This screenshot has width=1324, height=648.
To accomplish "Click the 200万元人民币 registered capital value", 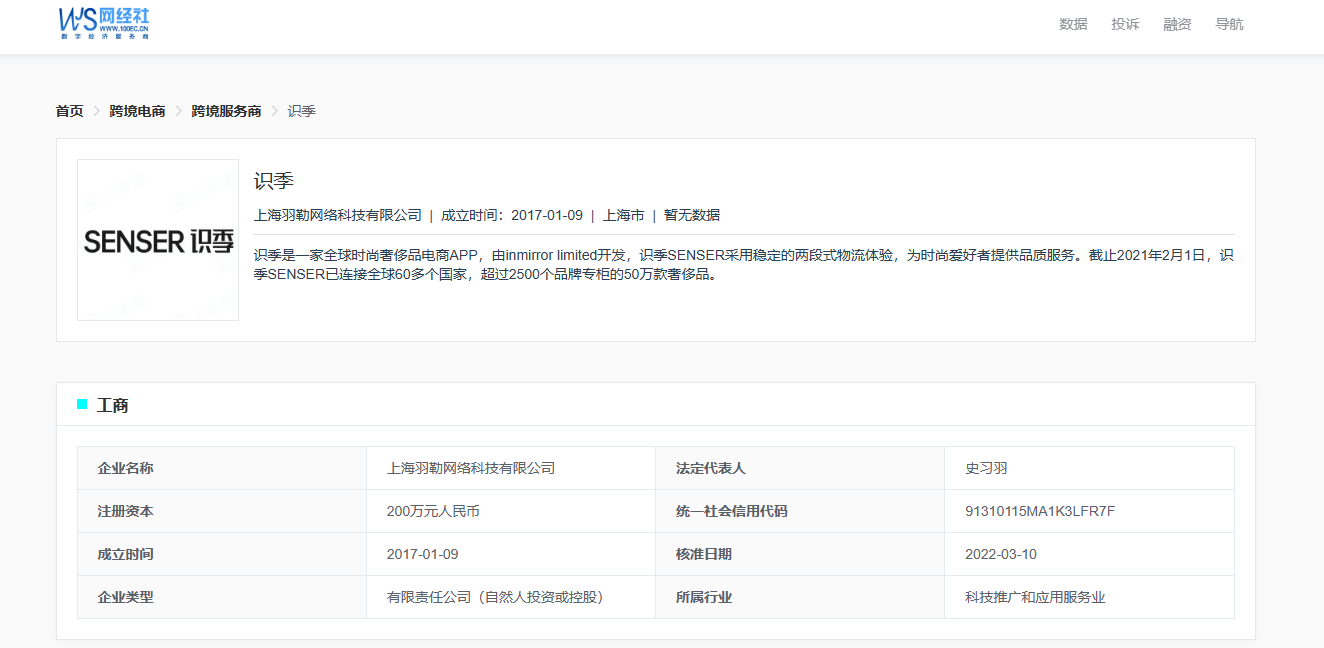I will coord(433,511).
